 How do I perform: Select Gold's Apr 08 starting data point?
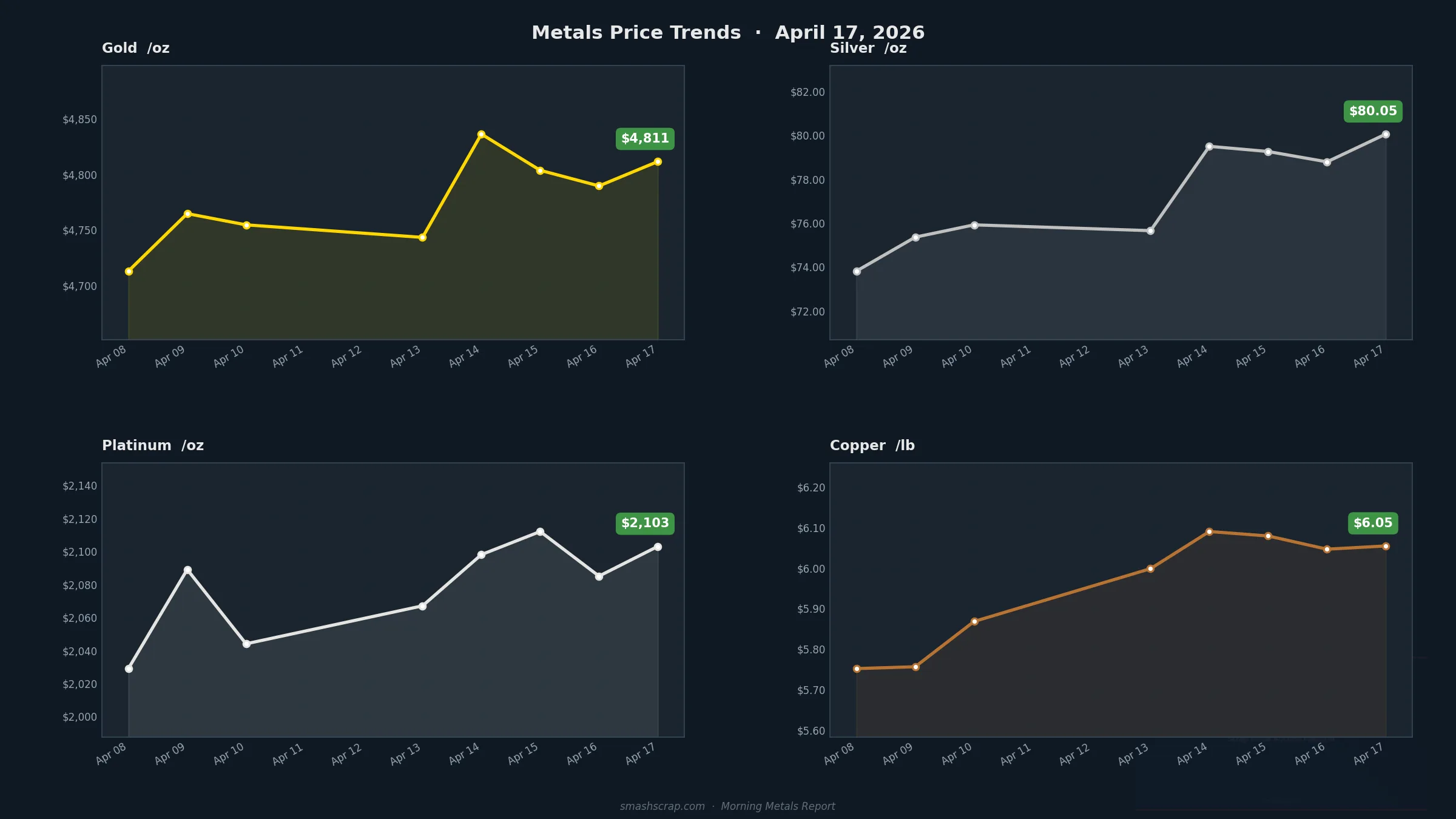click(x=129, y=272)
